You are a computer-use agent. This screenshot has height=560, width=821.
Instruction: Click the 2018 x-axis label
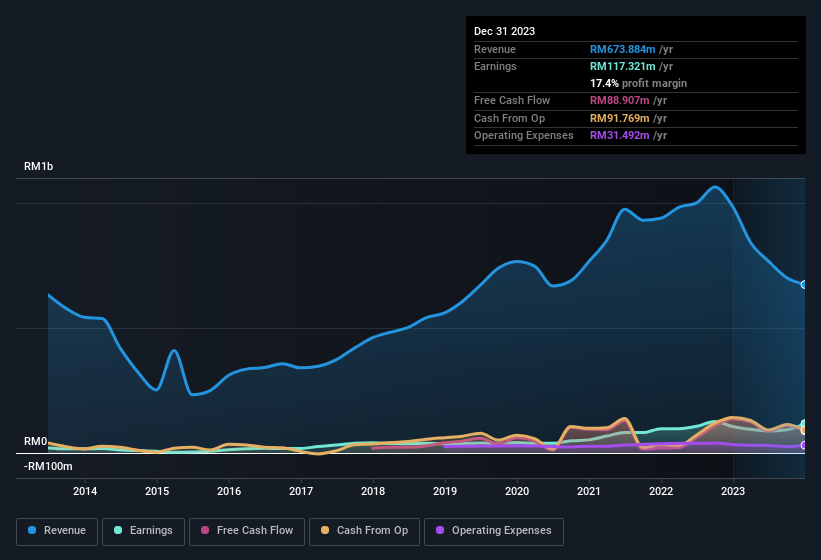(x=373, y=491)
